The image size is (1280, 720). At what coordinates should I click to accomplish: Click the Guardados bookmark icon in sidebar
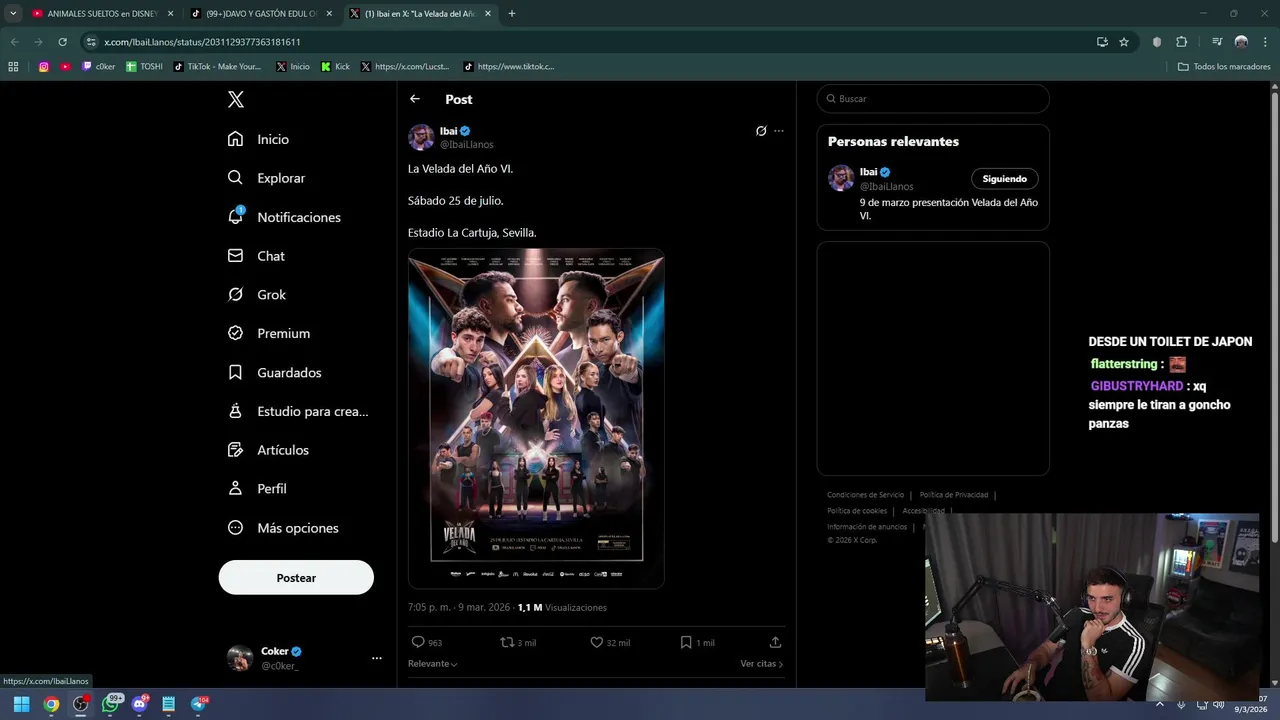tap(235, 372)
